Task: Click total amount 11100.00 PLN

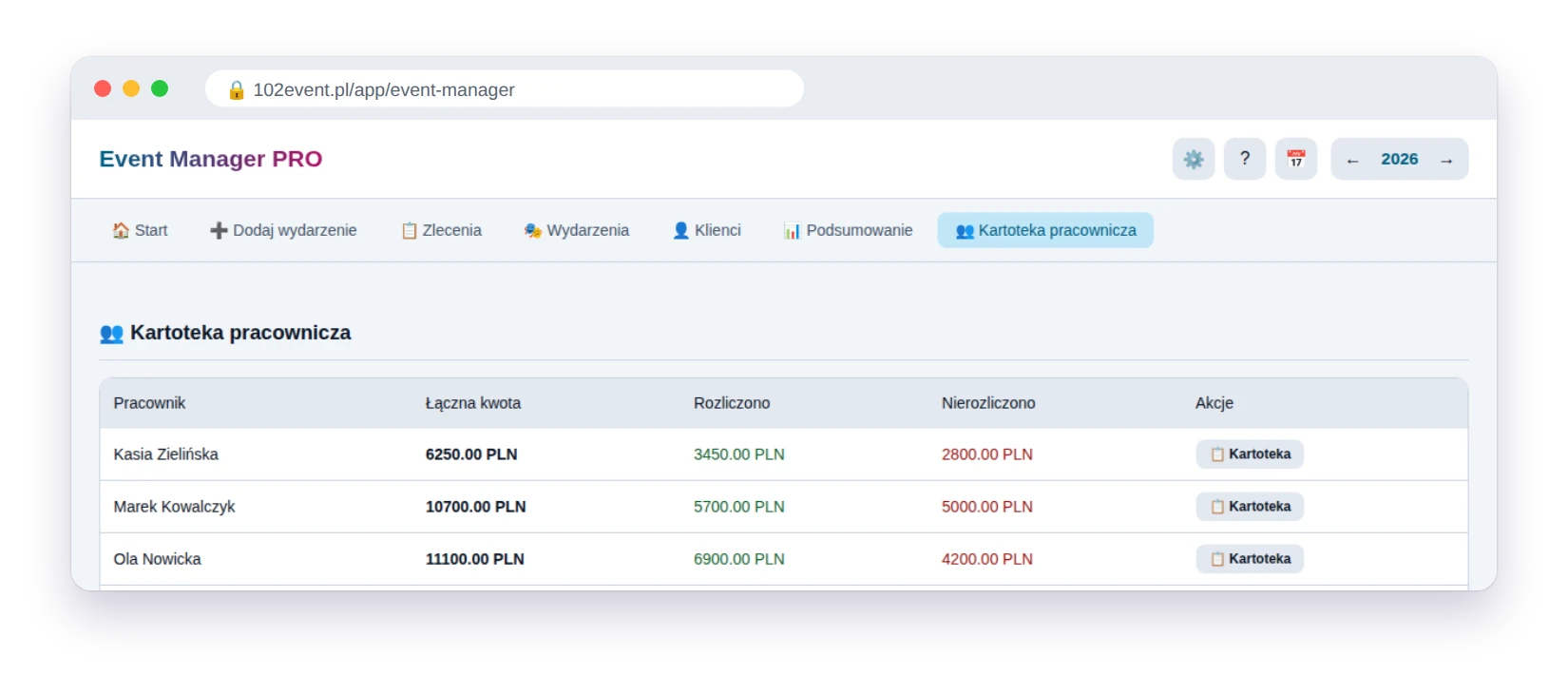Action: [x=475, y=559]
